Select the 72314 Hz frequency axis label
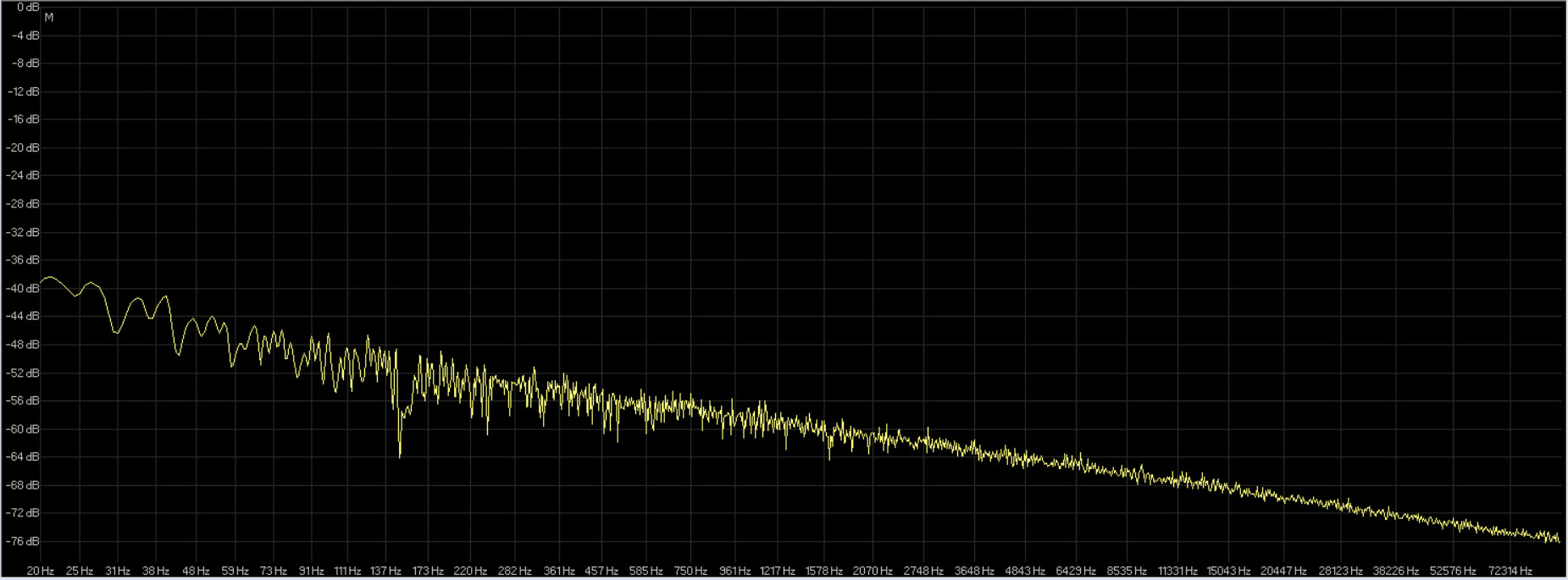1568x580 pixels. pos(1510,571)
